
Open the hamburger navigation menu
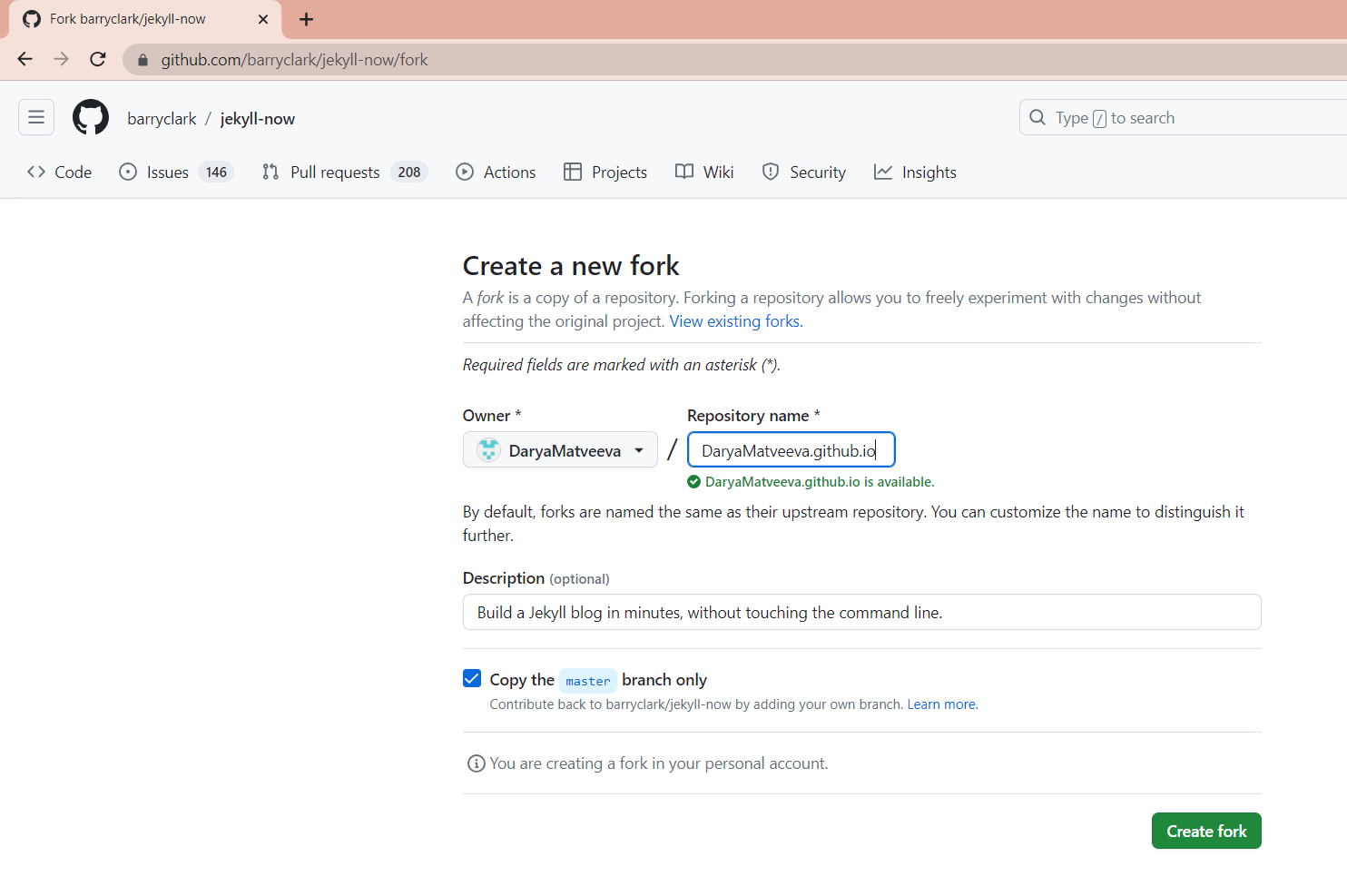36,117
